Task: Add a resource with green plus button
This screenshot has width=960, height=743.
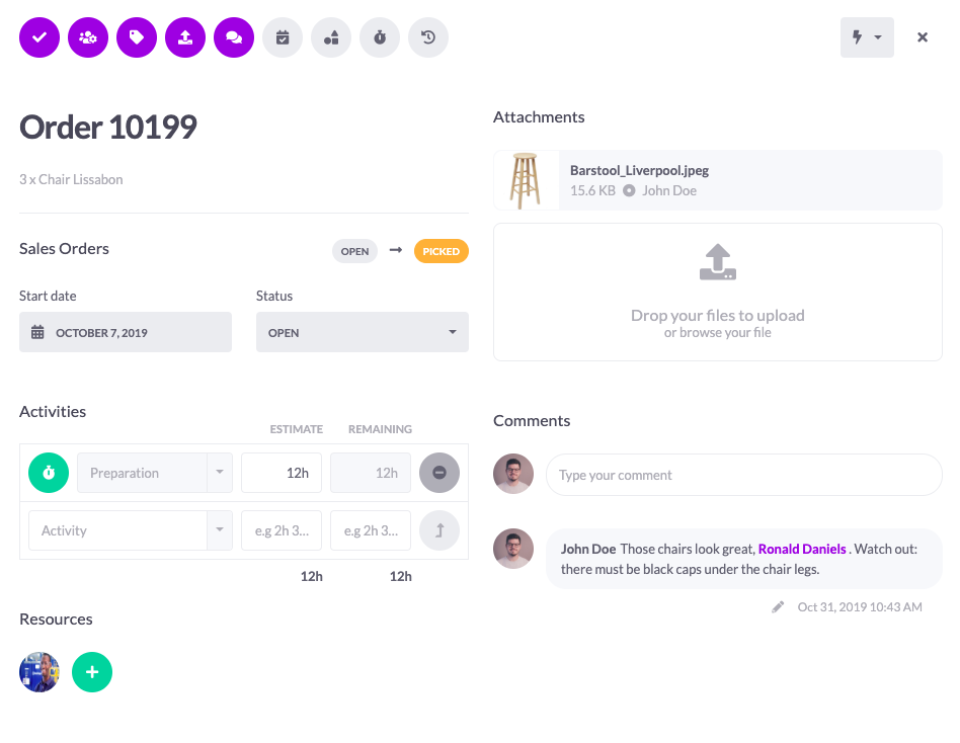Action: [92, 672]
